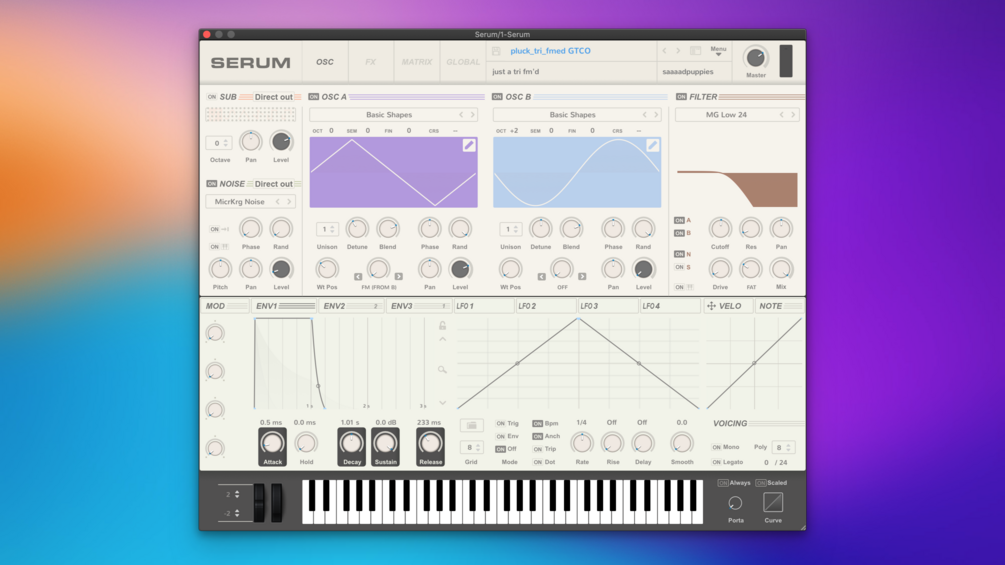The image size is (1005, 565).
Task: Toggle LFO Bpm sync switch
Action: click(x=537, y=423)
